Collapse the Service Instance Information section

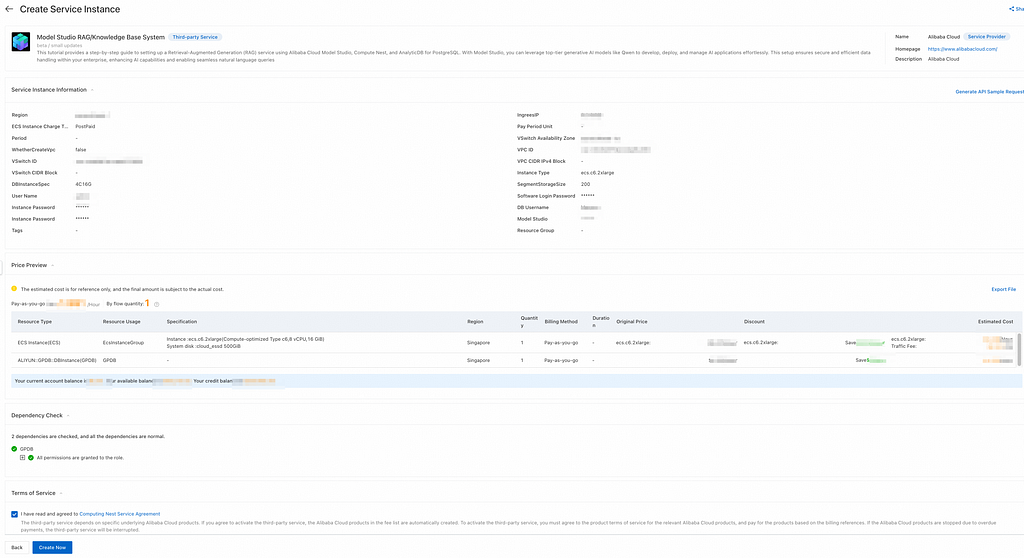pos(92,90)
